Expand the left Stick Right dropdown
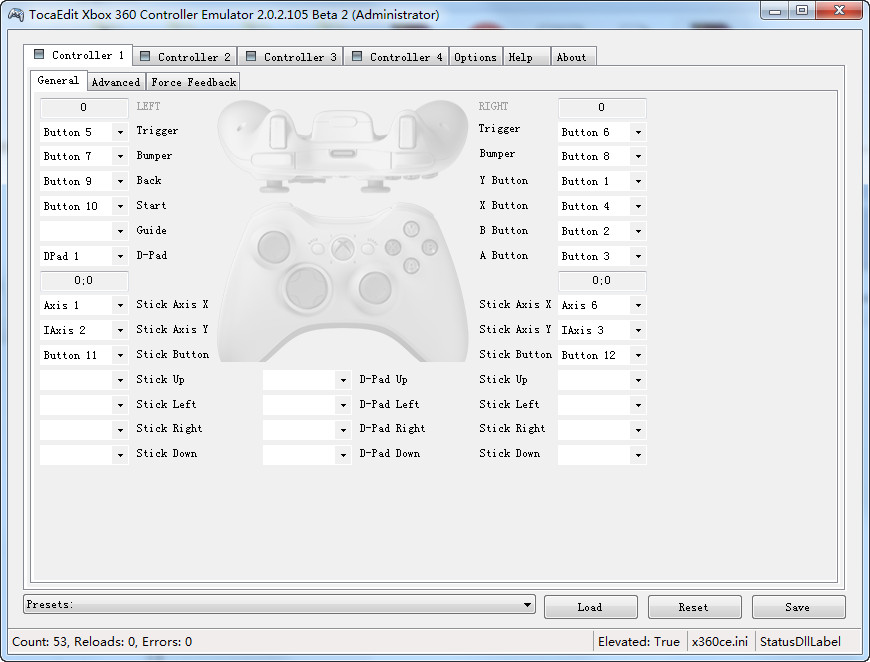Screen dimensions: 870x662 pyautogui.click(x=120, y=429)
